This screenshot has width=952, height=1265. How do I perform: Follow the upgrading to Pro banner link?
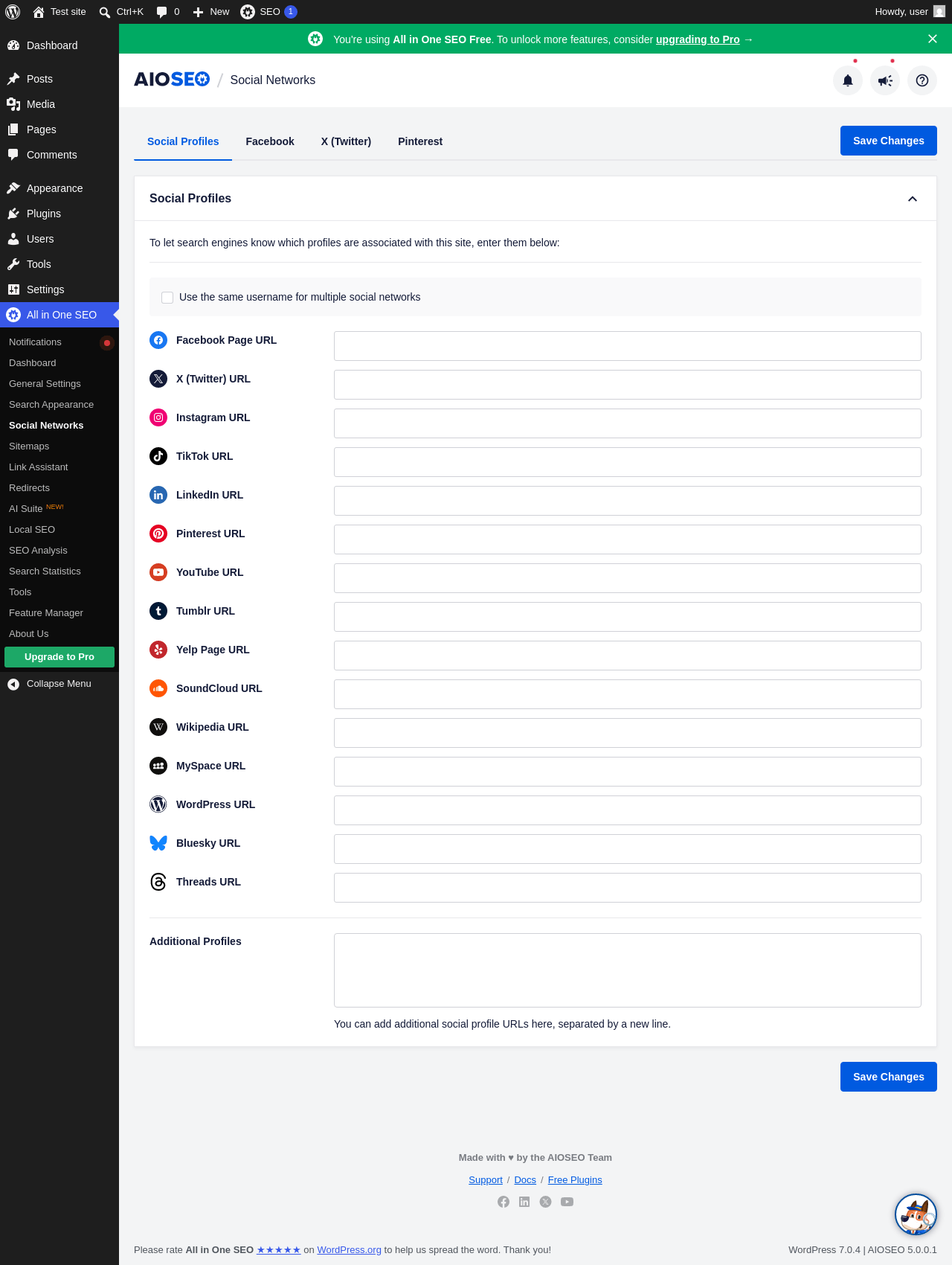point(698,39)
